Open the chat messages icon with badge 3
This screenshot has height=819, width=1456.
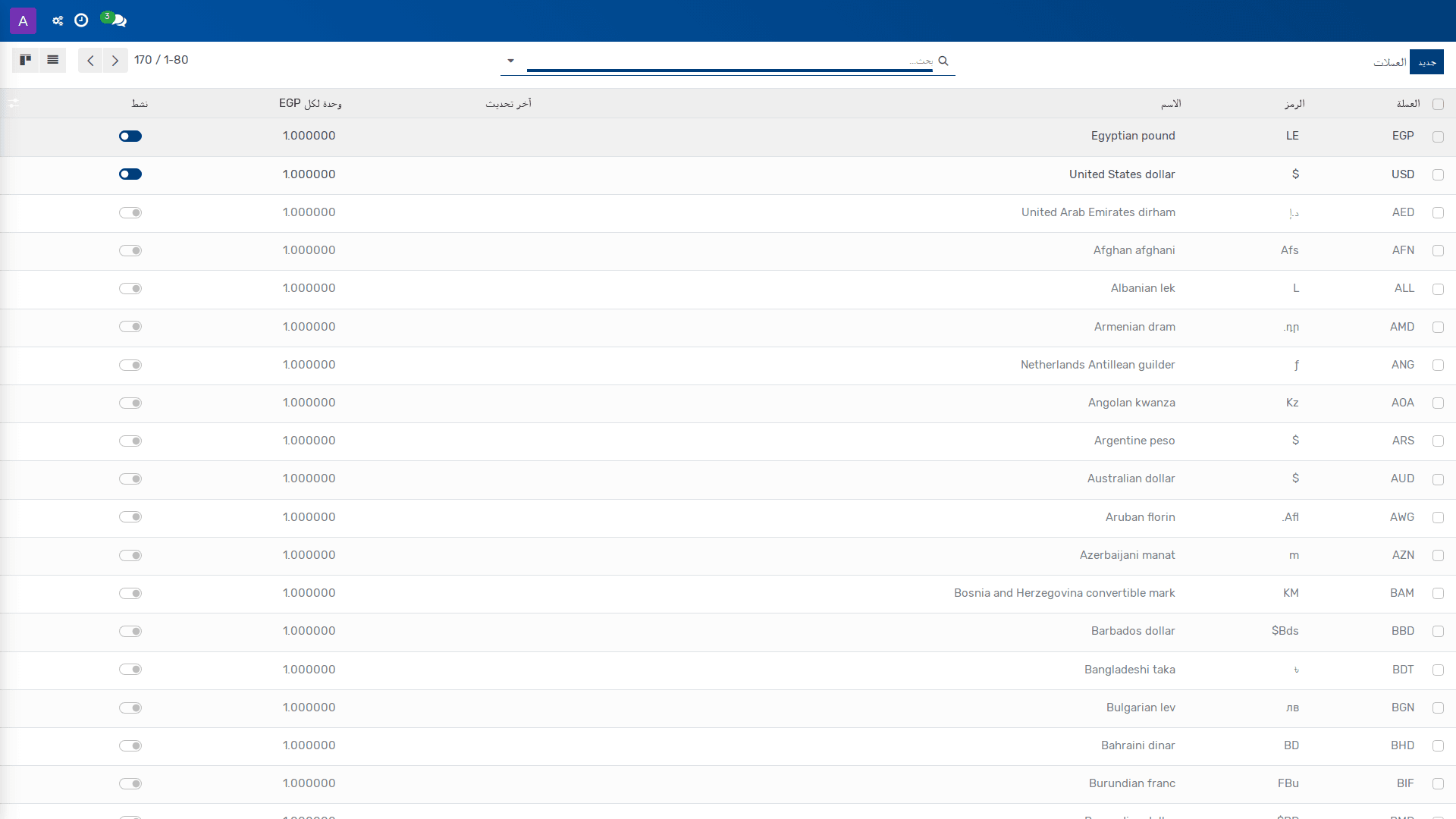click(115, 20)
